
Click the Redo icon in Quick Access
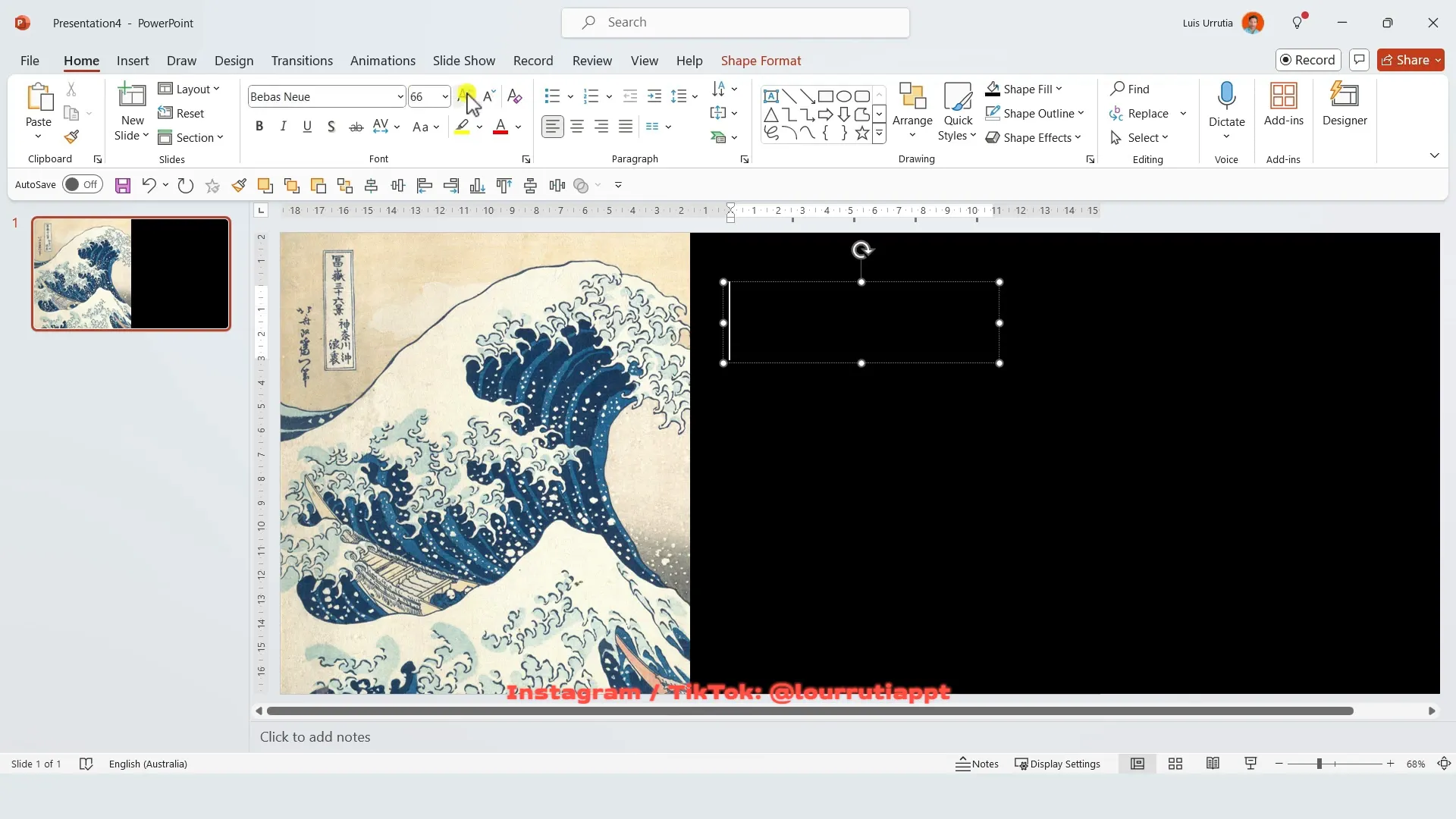(186, 185)
